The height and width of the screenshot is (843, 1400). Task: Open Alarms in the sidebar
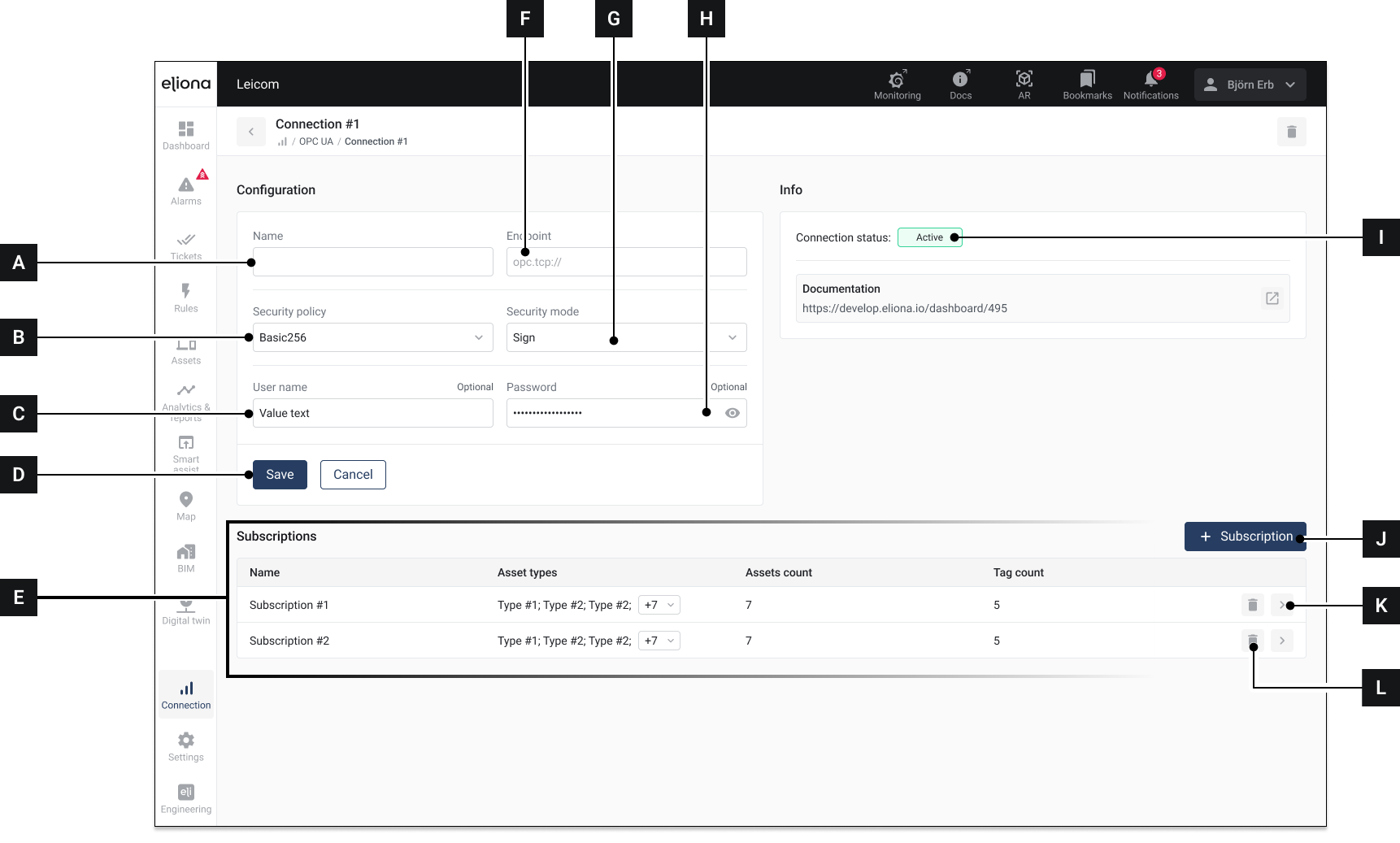(186, 190)
